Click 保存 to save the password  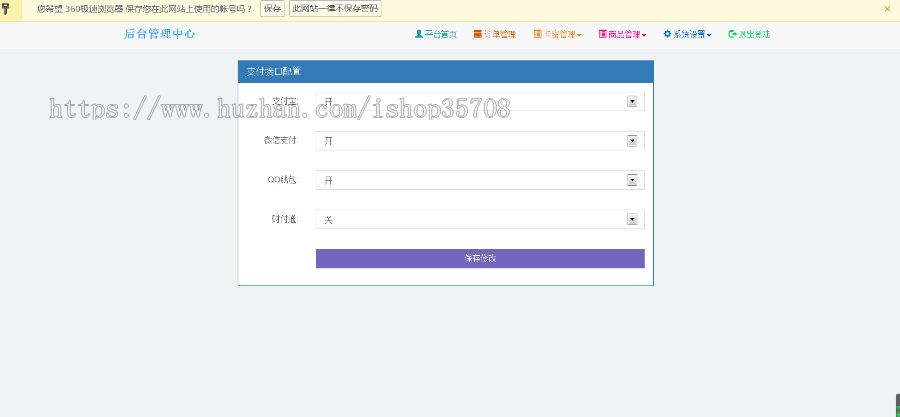[x=273, y=9]
